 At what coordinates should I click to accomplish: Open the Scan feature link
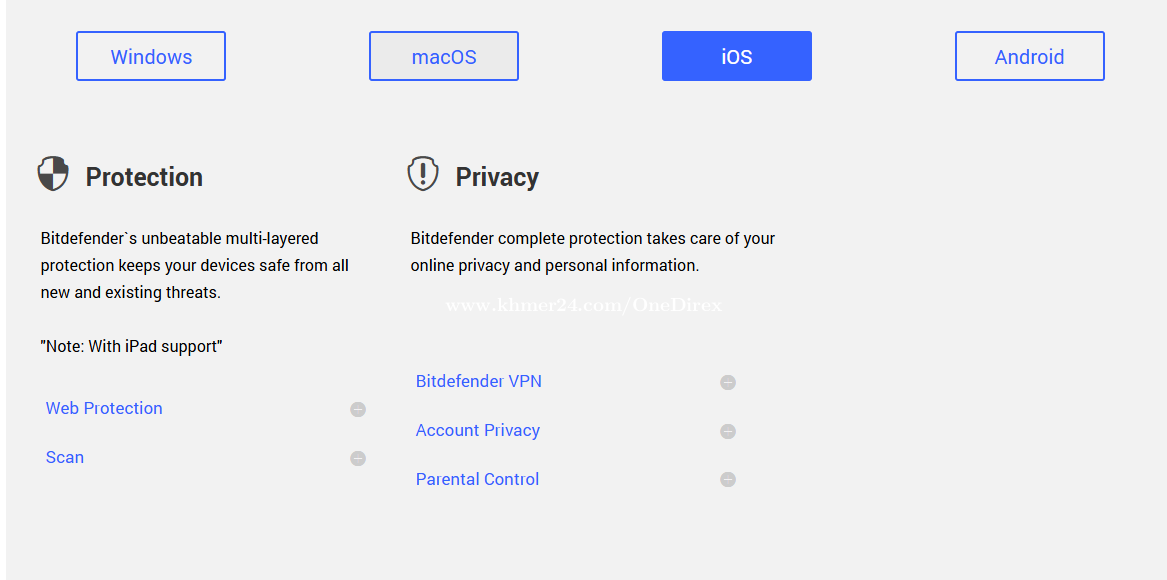click(65, 457)
